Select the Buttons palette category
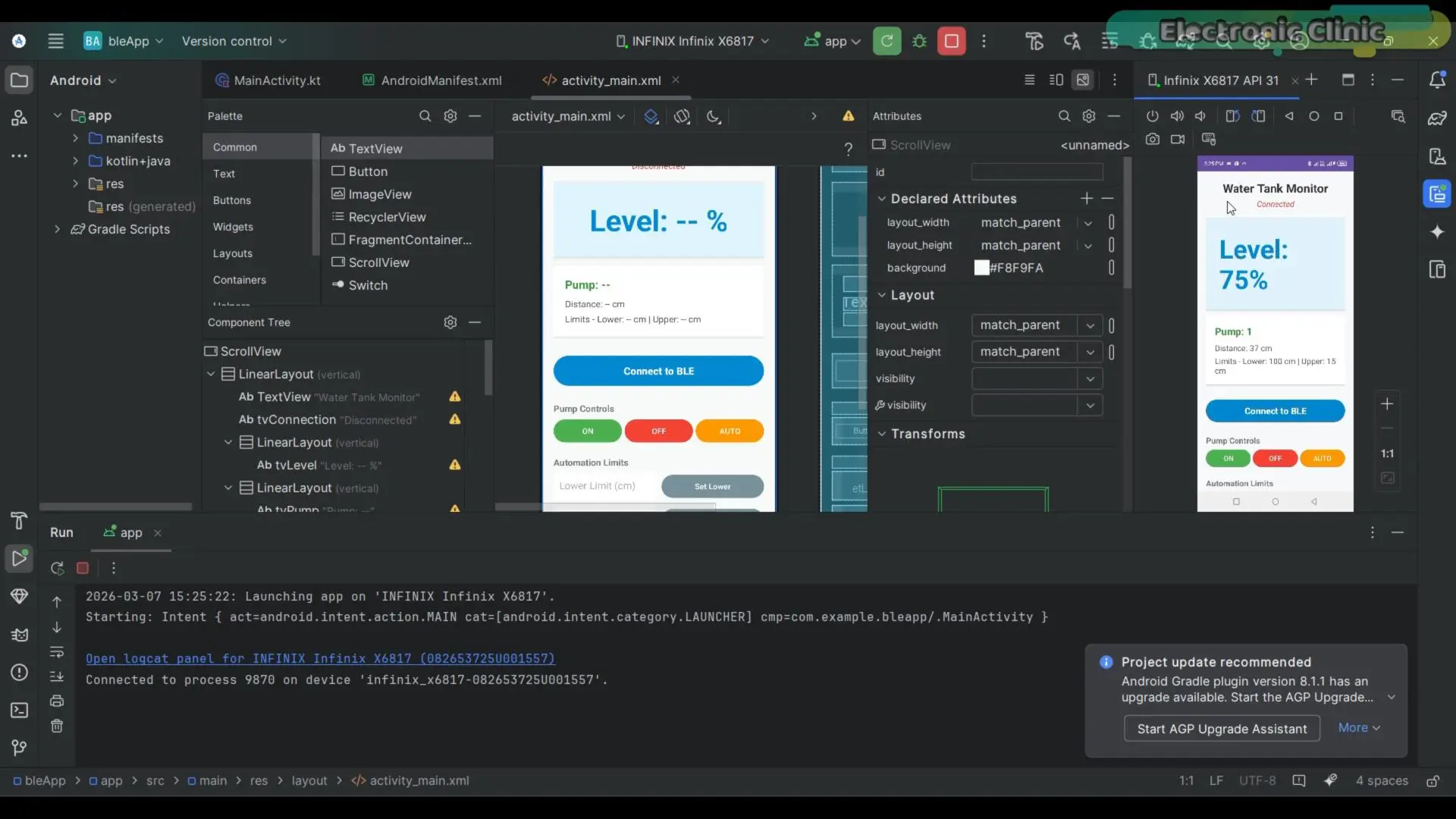Viewport: 1456px width, 819px height. point(232,200)
